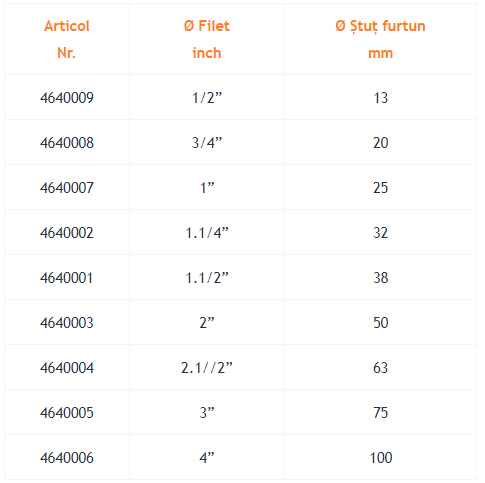Click the 13 mm hose diameter cell
Viewport: 485px width, 483px height.
(381, 98)
